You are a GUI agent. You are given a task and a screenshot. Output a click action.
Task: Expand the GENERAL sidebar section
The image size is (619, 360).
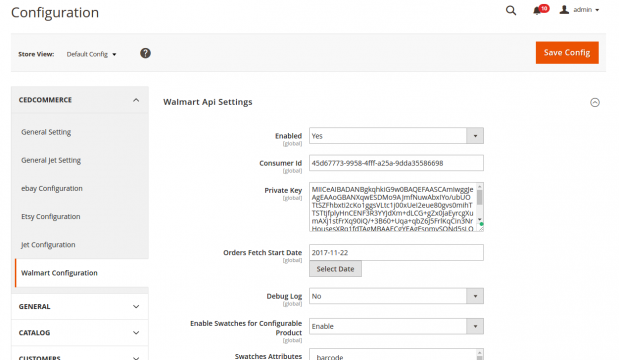pos(80,307)
